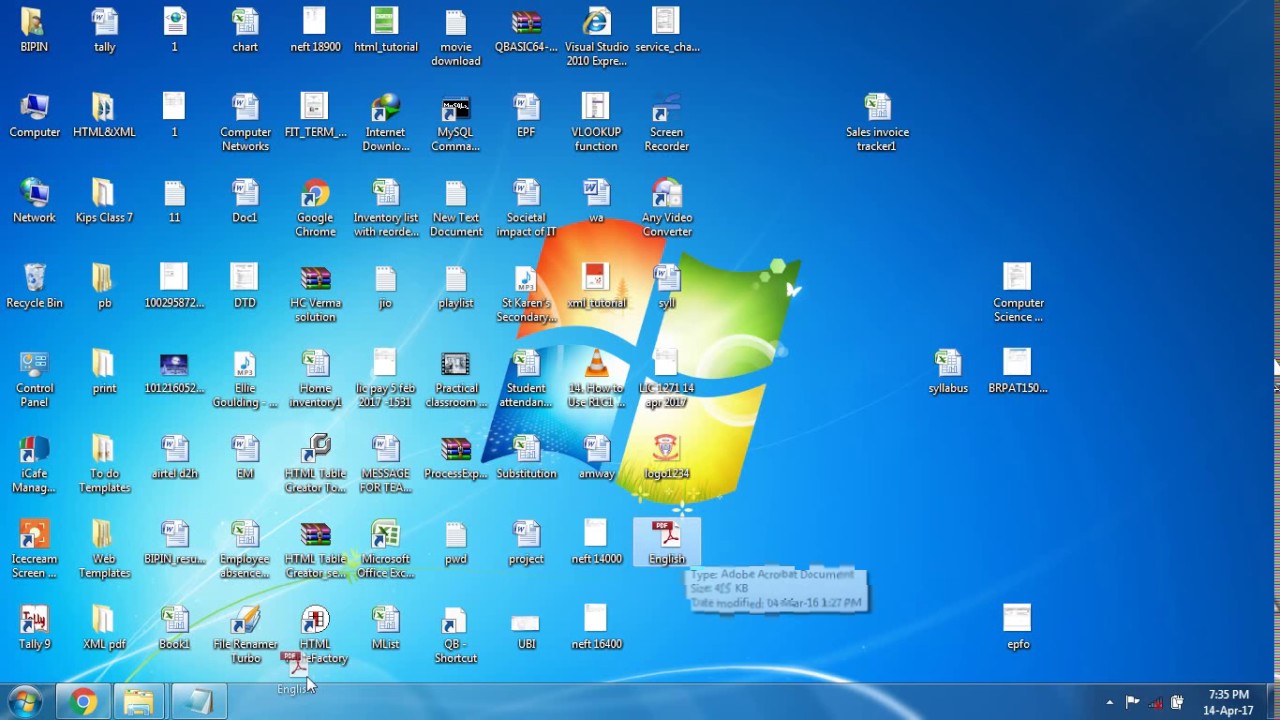This screenshot has height=720, width=1280.
Task: Select the Practical classroom video file
Action: click(x=455, y=363)
